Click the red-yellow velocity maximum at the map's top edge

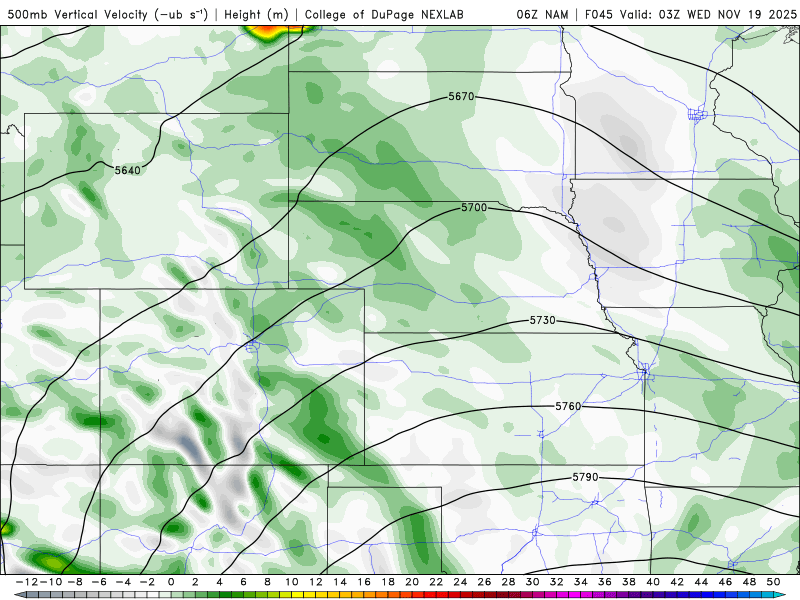point(267,33)
